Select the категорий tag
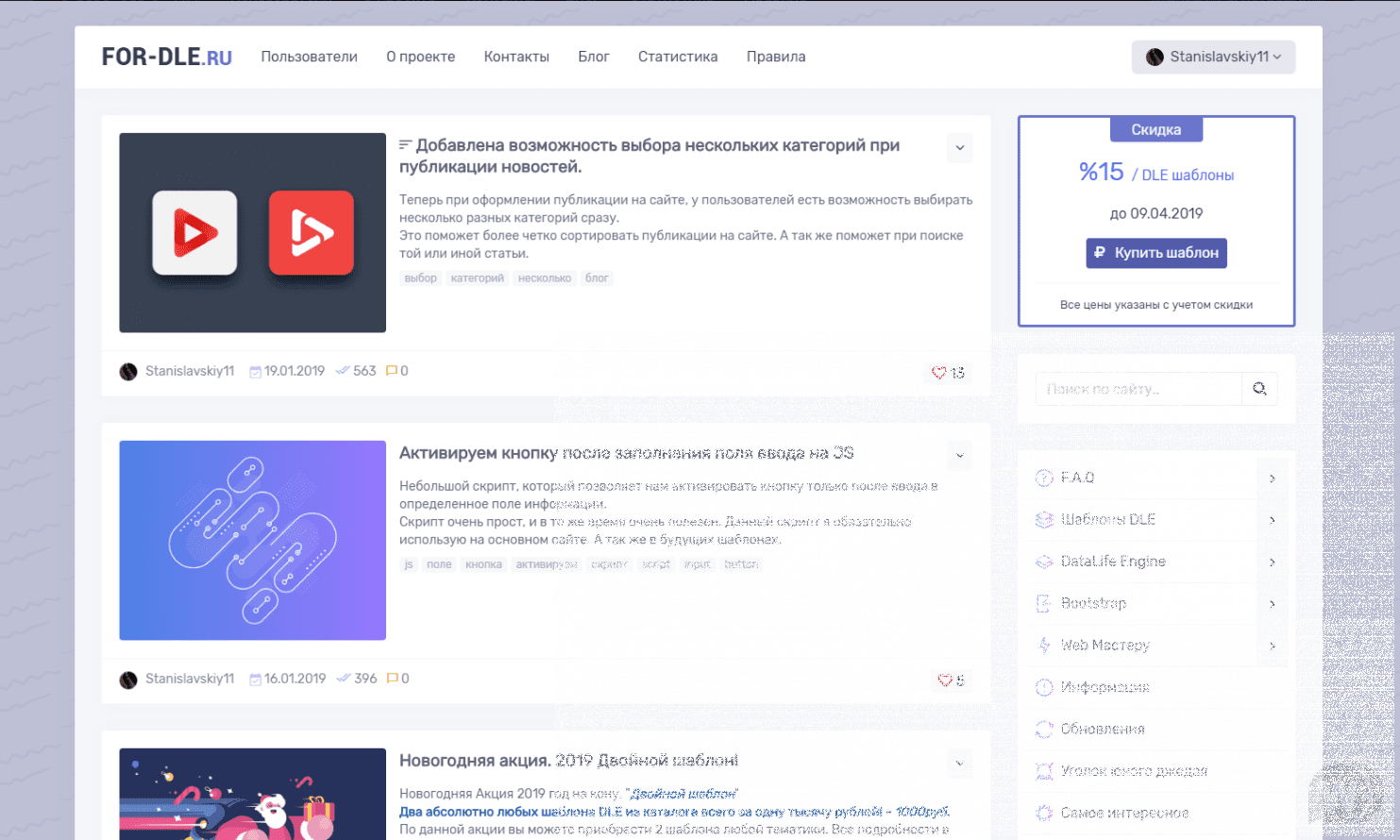Viewport: 1400px width, 840px height. 477,278
